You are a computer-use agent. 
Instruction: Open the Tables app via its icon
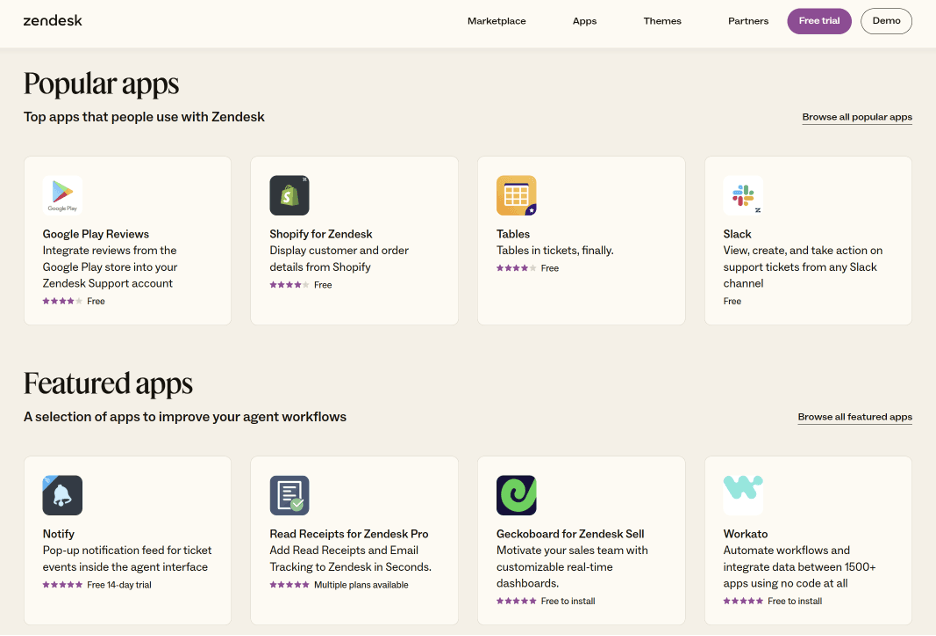[x=516, y=195]
